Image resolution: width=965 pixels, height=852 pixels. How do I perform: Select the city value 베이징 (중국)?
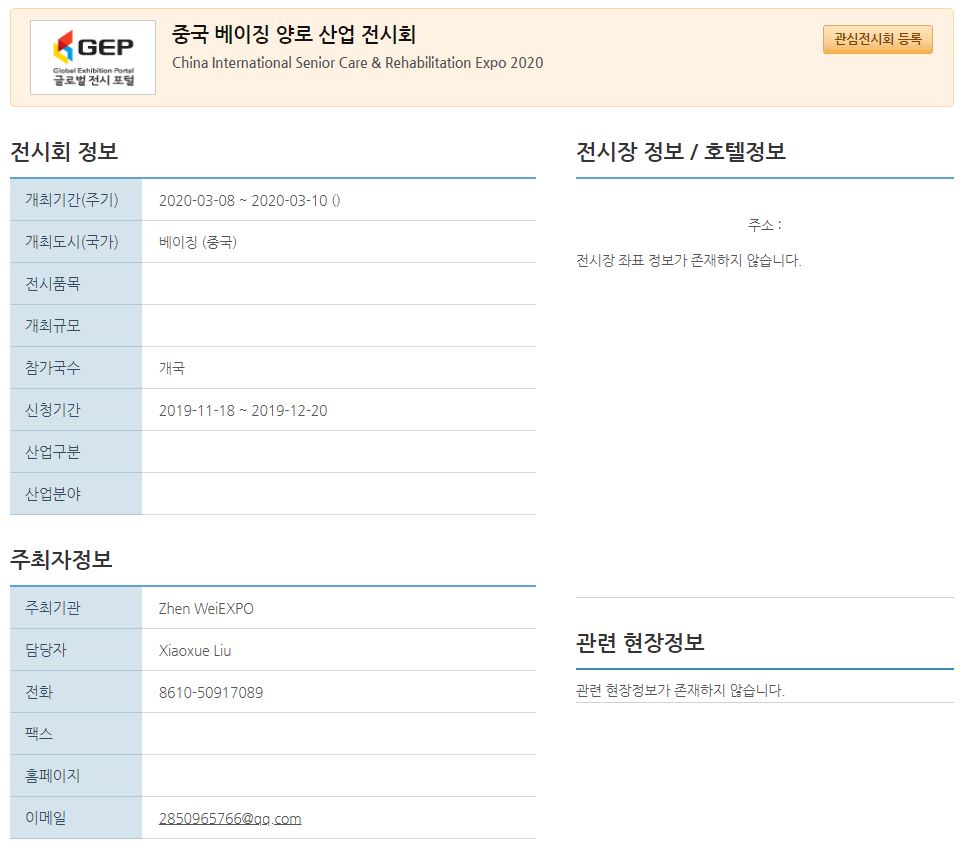click(x=198, y=242)
